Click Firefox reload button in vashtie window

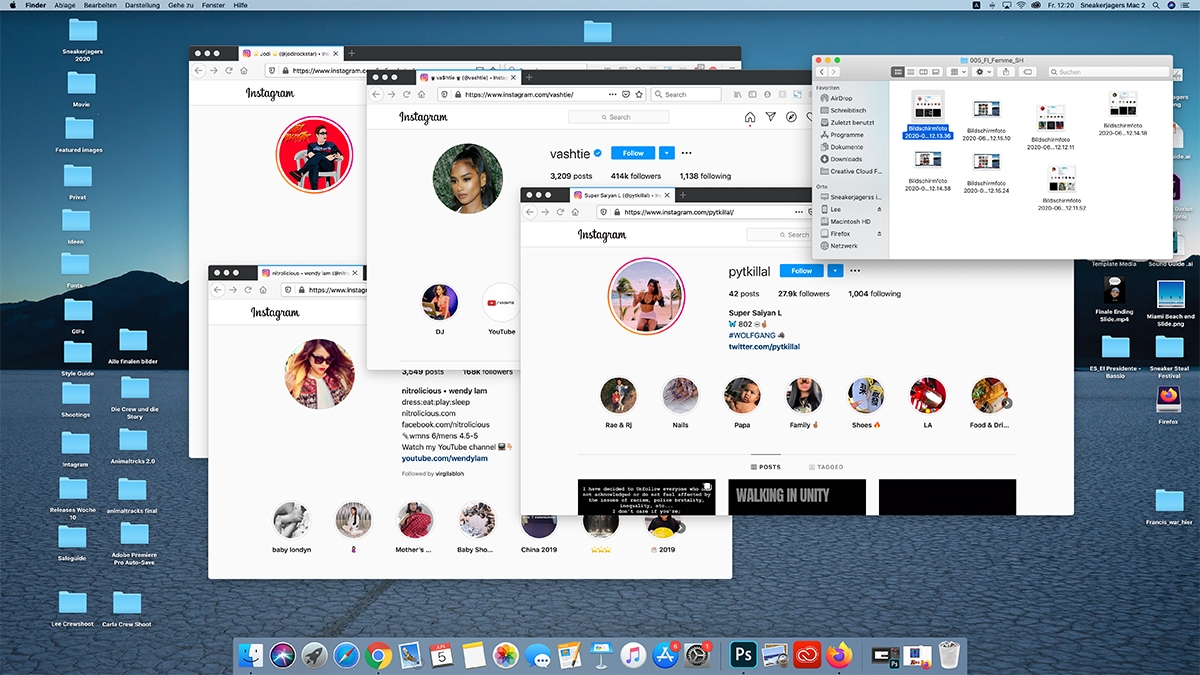tap(407, 94)
